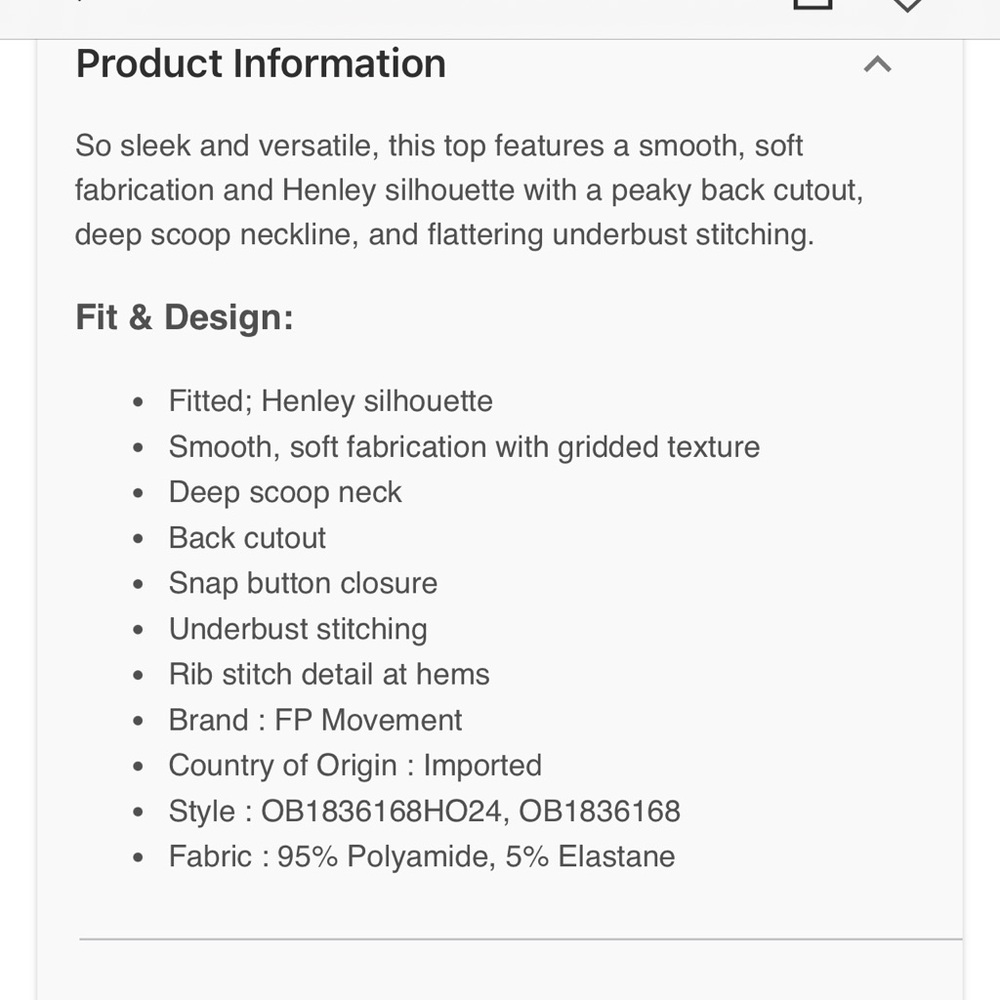Viewport: 1000px width, 1000px height.
Task: Click the 'Deep scoop neck' bullet
Action: coord(285,492)
